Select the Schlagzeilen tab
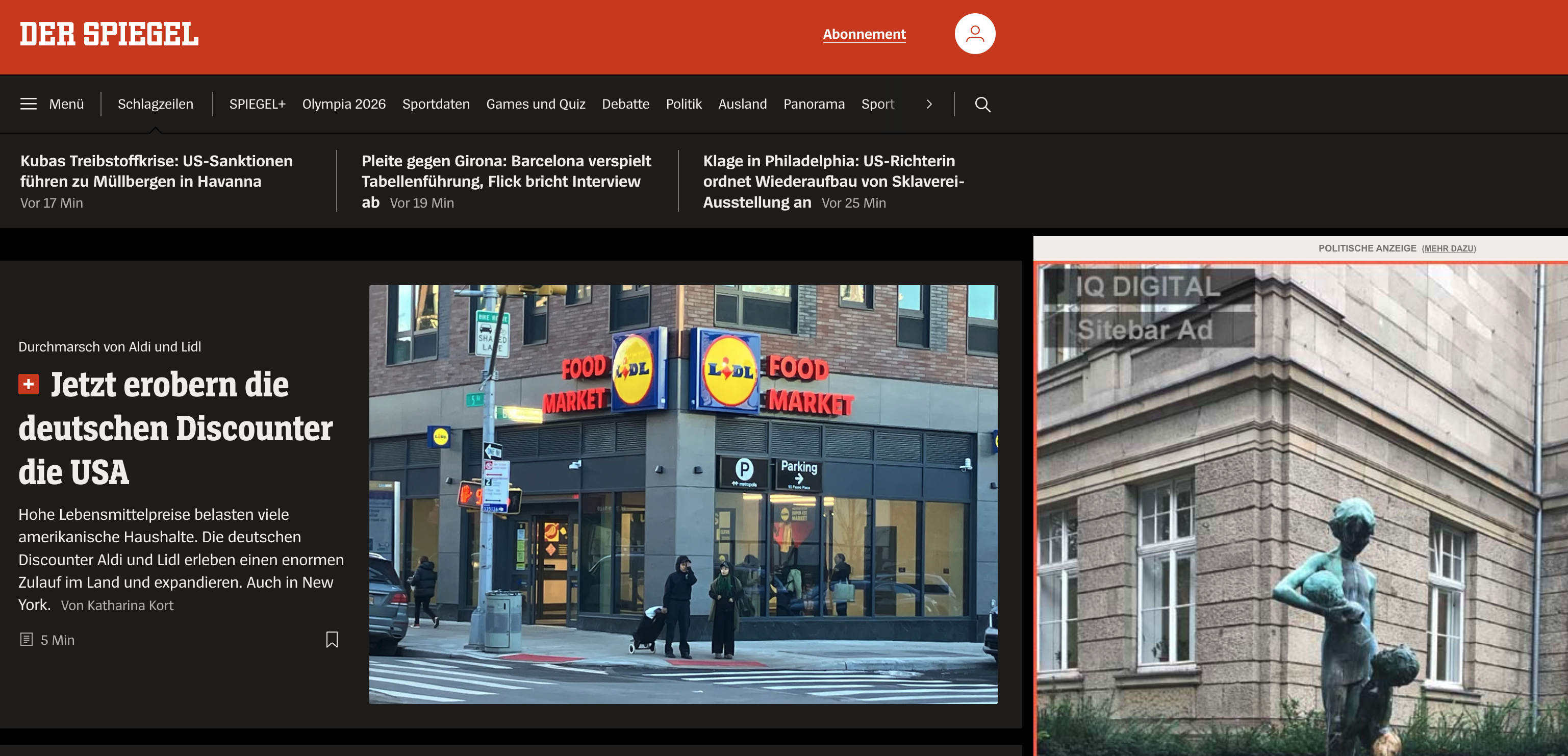This screenshot has height=756, width=1568. point(155,104)
